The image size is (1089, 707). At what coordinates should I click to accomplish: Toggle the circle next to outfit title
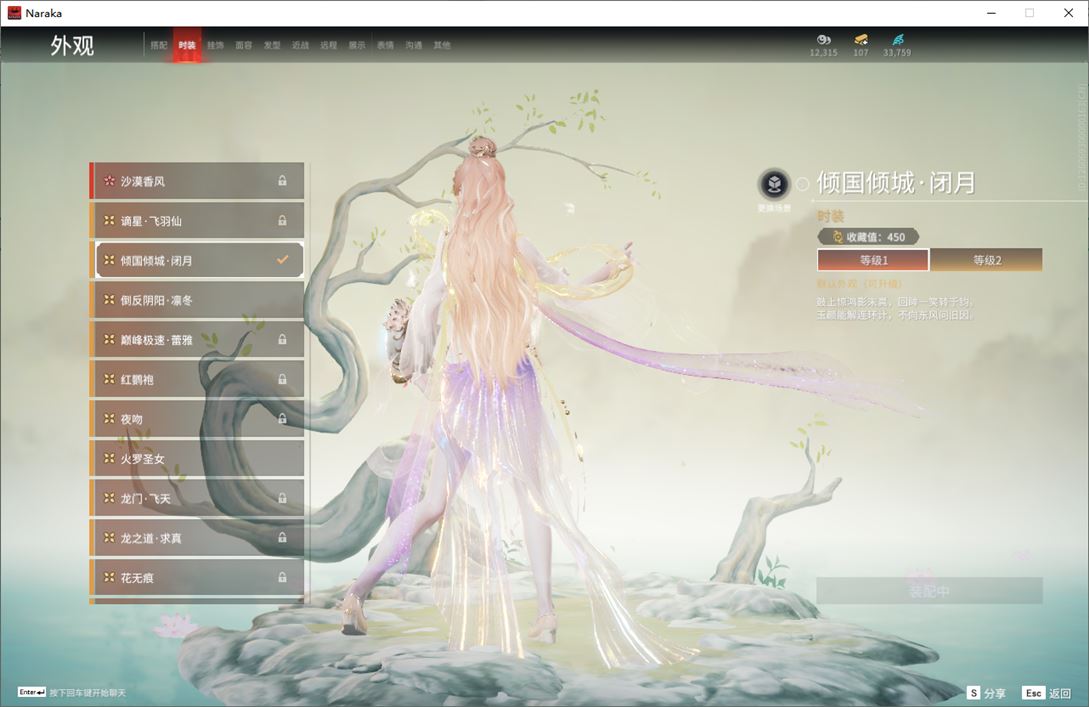[802, 184]
